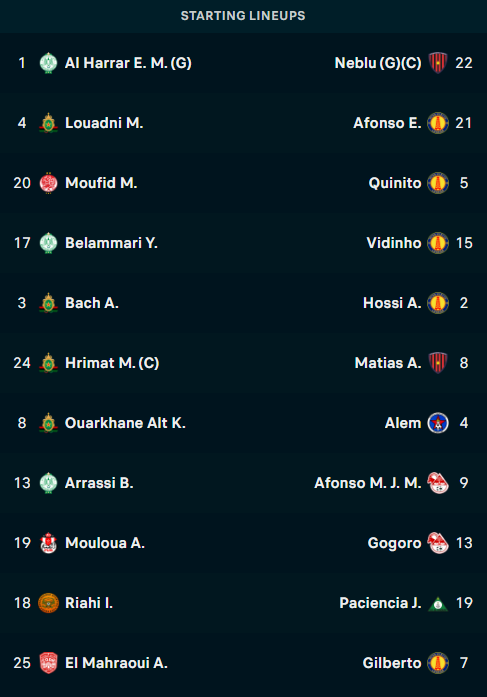The height and width of the screenshot is (697, 487).
Task: Select Gilberto in the lineup
Action: point(392,663)
